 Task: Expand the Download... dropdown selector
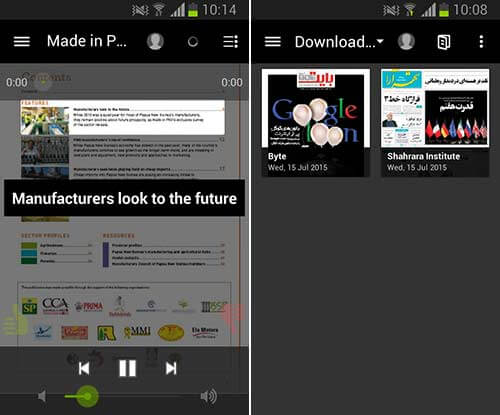[x=339, y=42]
